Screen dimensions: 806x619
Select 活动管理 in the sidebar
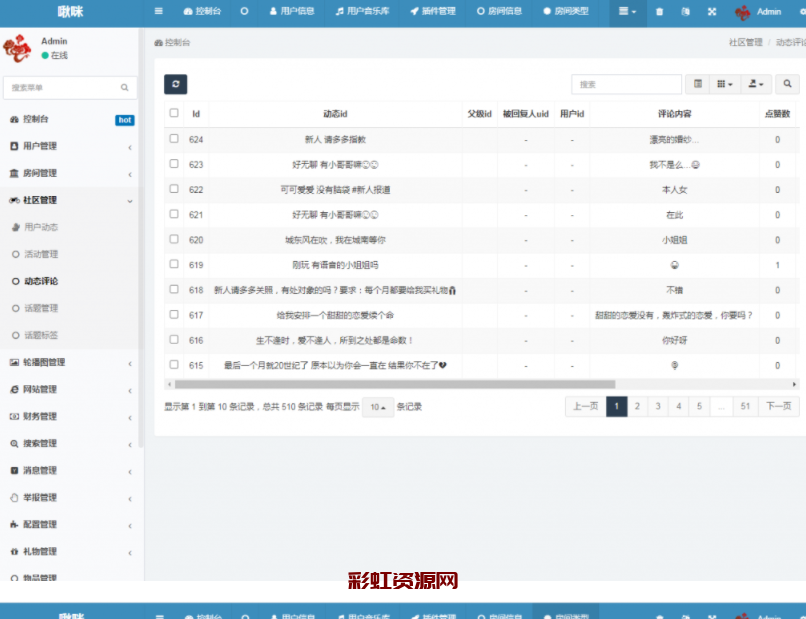pyautogui.click(x=41, y=254)
